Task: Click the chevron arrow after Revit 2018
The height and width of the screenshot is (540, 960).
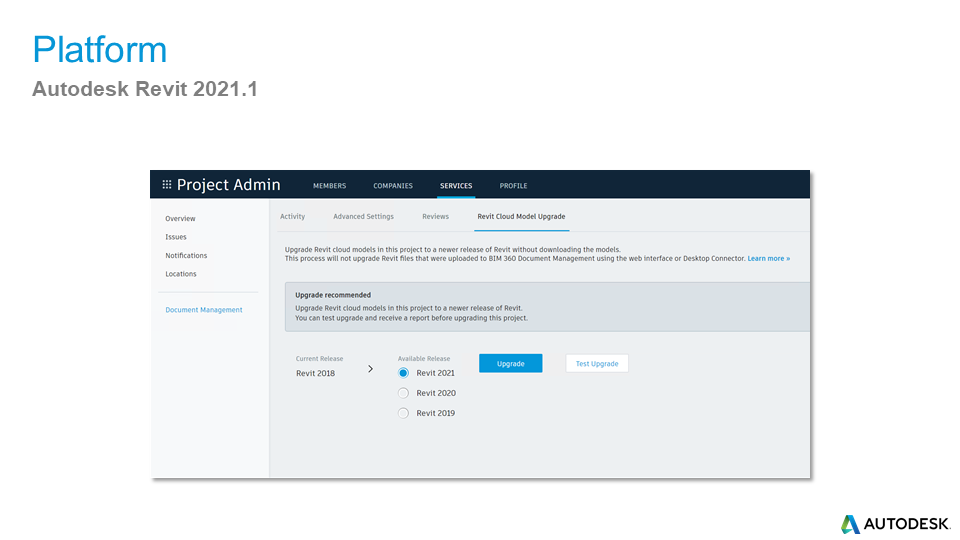Action: (x=370, y=369)
